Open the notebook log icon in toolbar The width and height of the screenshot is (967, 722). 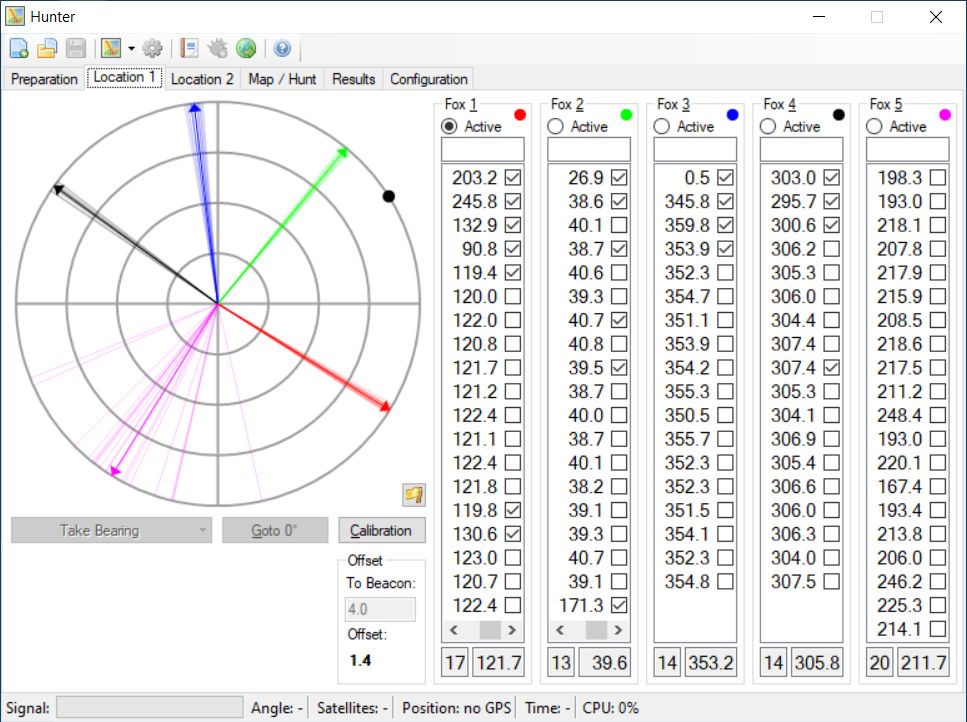click(x=189, y=48)
